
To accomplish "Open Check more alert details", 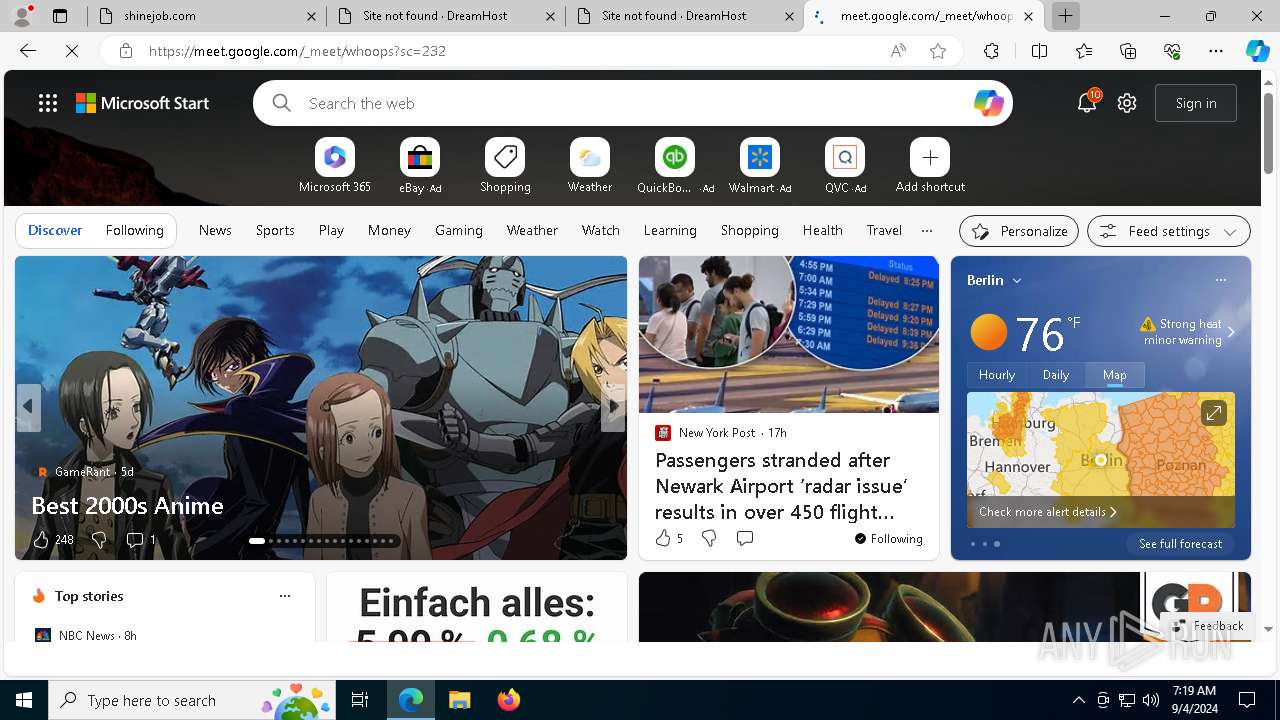I will 1047,512.
